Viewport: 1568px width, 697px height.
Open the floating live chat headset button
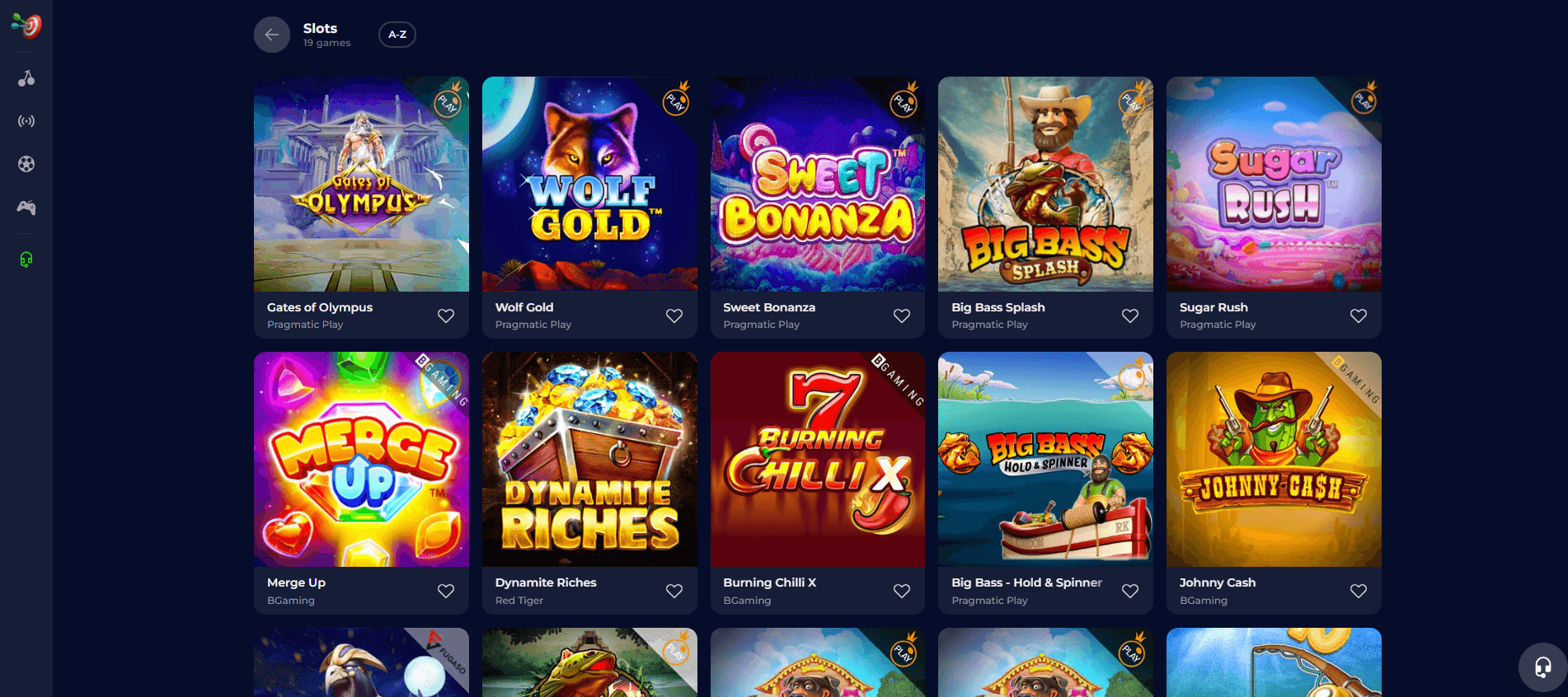point(1542,667)
